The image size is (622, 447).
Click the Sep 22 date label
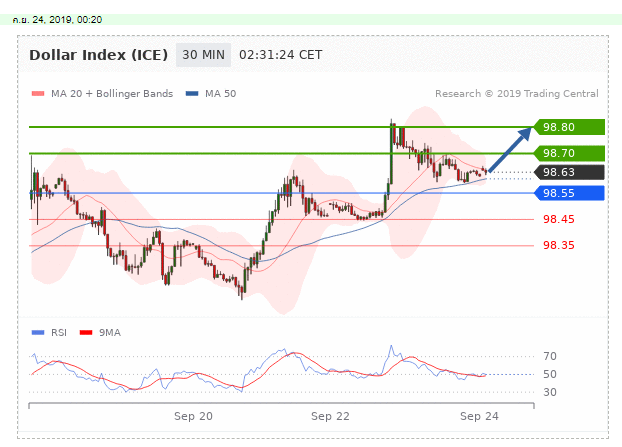pyautogui.click(x=330, y=416)
